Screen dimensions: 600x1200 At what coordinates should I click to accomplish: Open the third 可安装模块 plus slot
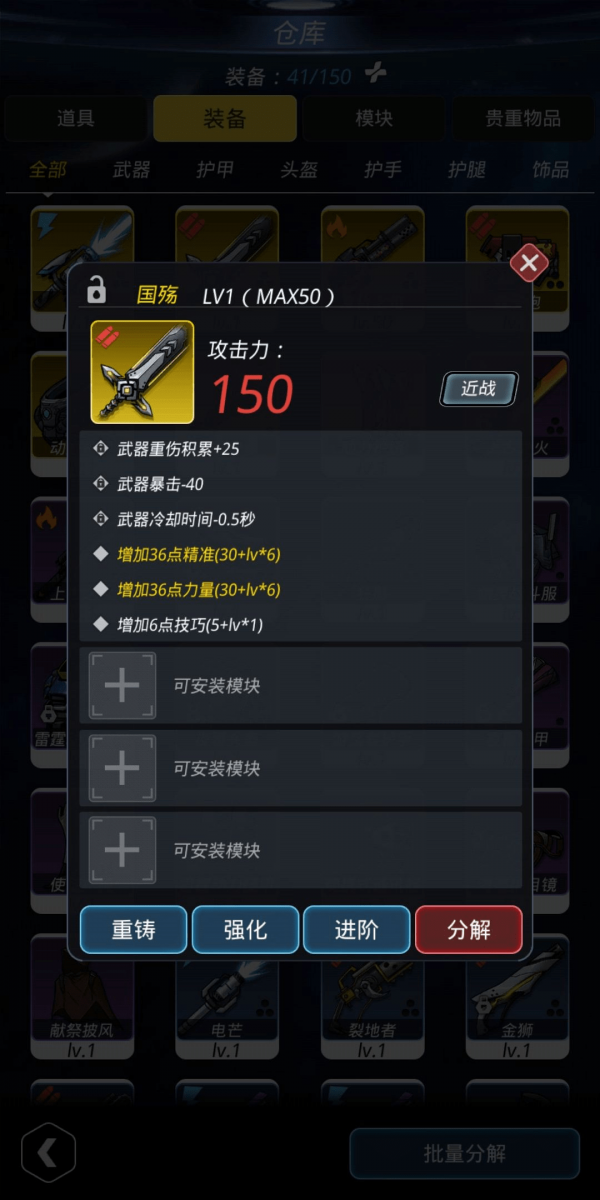pyautogui.click(x=122, y=850)
